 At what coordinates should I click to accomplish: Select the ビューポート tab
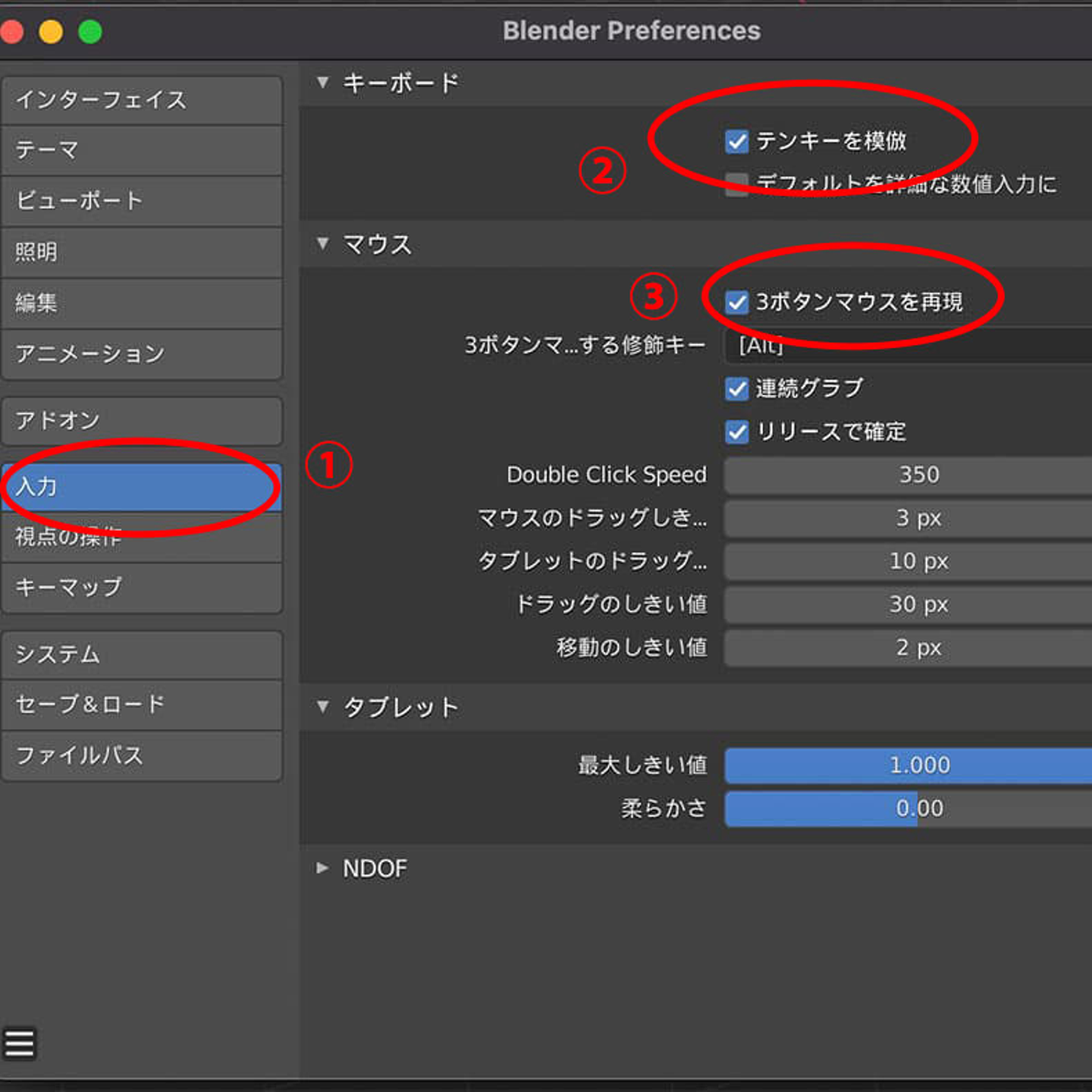coord(142,202)
